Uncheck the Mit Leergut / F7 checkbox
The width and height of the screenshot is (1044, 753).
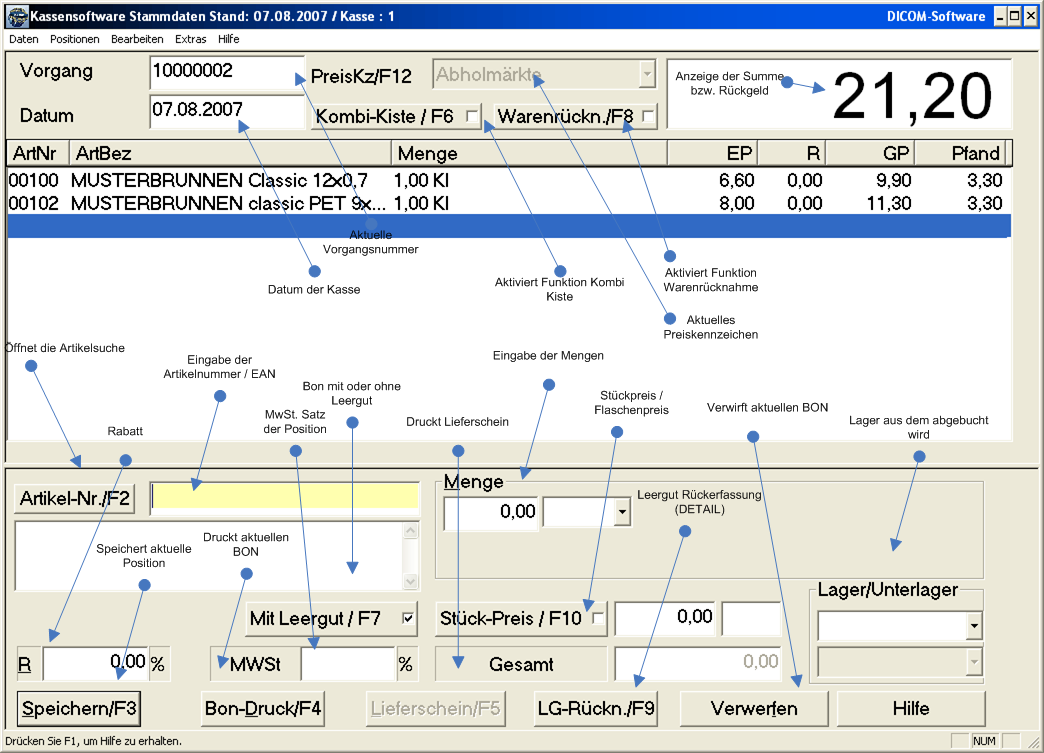[407, 619]
